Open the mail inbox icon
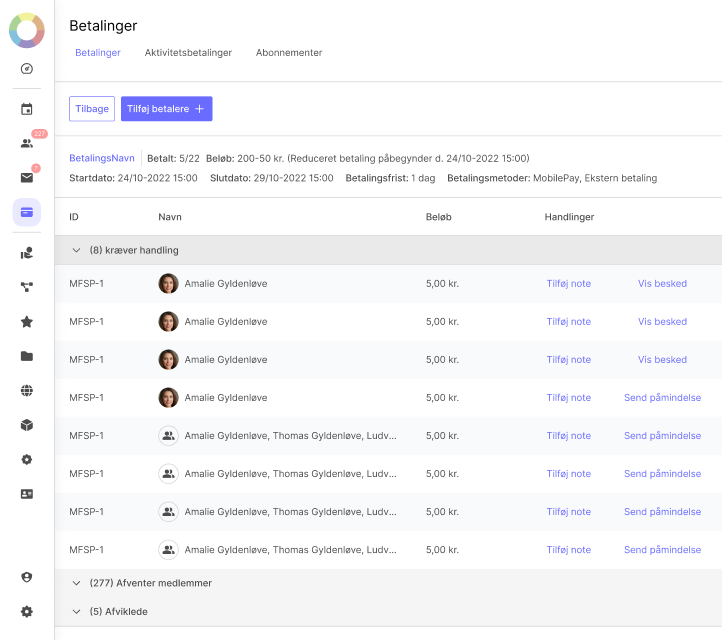The width and height of the screenshot is (722, 640). pyautogui.click(x=27, y=178)
